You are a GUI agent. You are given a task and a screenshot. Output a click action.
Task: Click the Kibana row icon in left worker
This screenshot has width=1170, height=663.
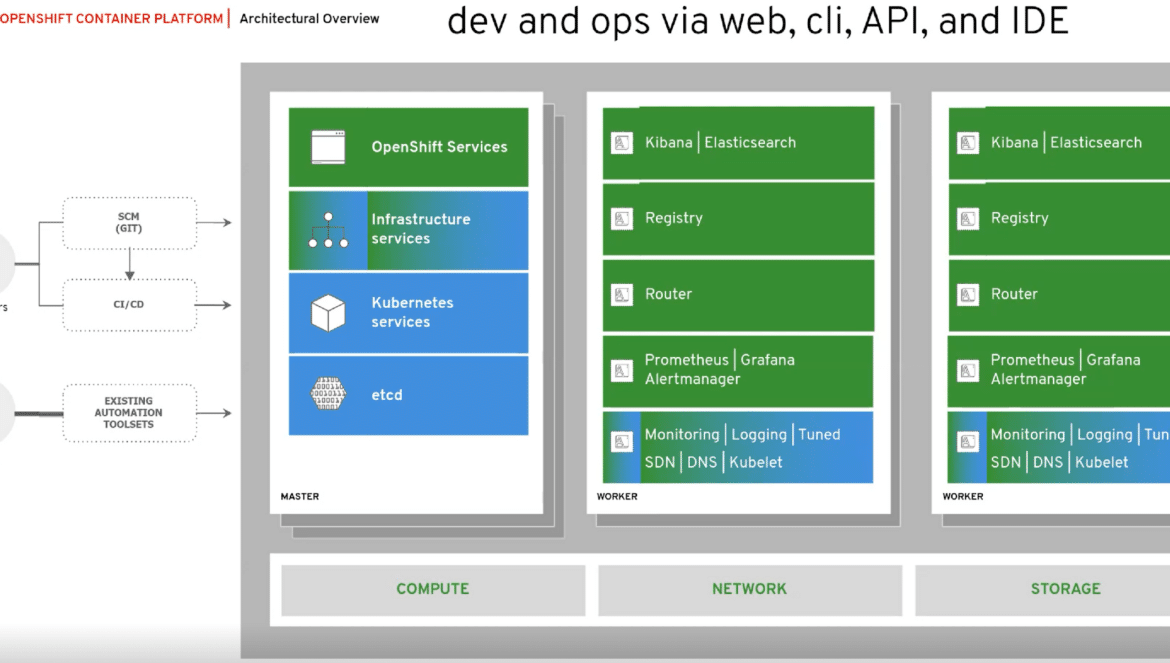coord(622,142)
